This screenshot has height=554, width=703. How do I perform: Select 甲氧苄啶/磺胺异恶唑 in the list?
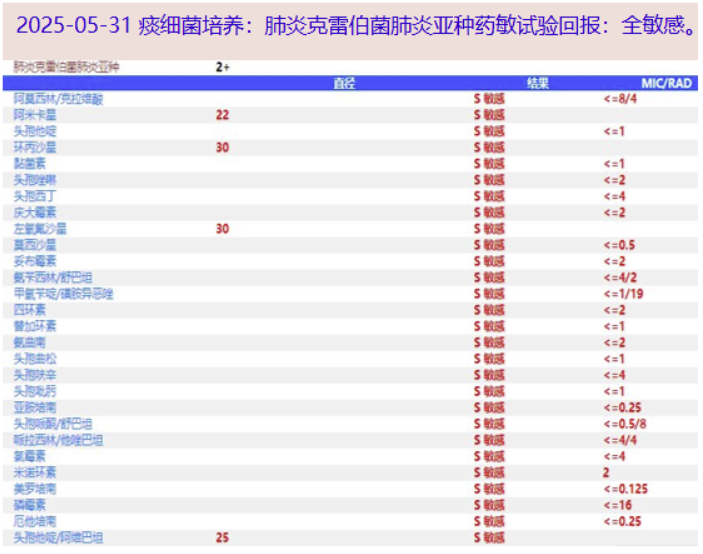[64, 294]
